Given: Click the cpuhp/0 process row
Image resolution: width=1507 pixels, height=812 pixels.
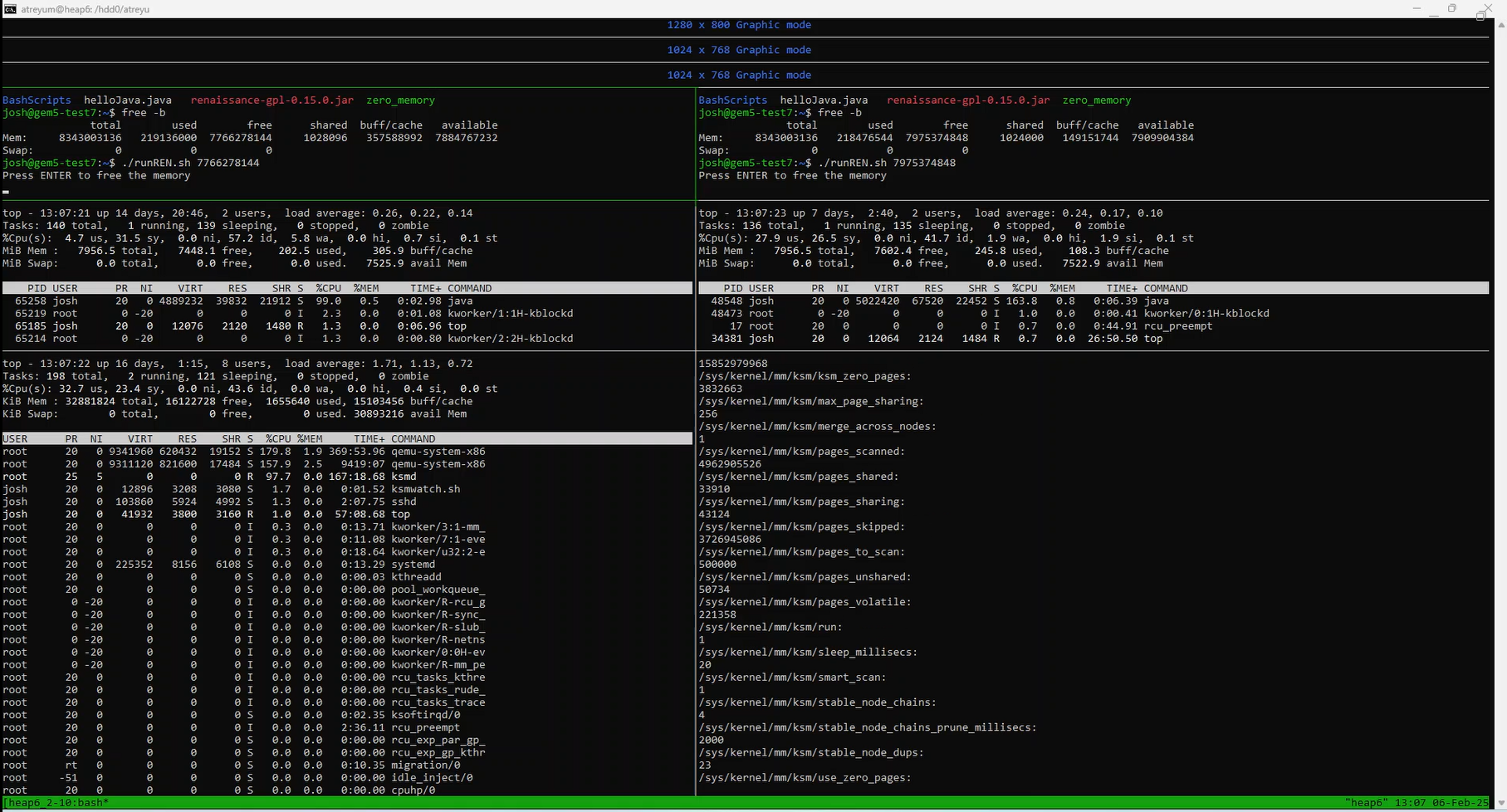Looking at the screenshot, I should (347, 790).
